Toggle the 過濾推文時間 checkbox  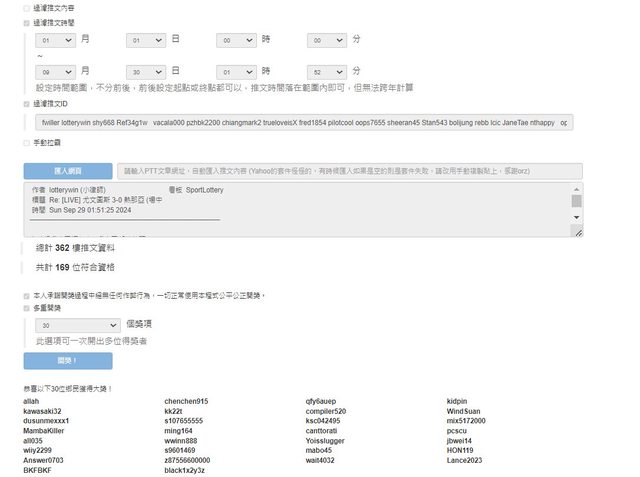pyautogui.click(x=26, y=21)
